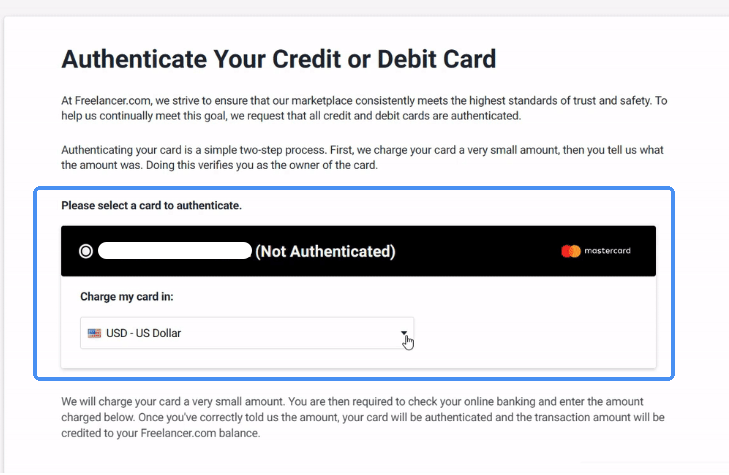
Task: Click the Mastercard circles logo icon
Action: pyautogui.click(x=571, y=251)
